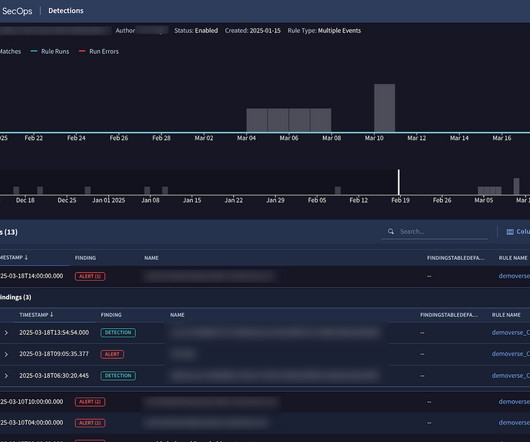
Task: Open demoverse rule link in 03-10T10:00 row
Action: tap(514, 401)
